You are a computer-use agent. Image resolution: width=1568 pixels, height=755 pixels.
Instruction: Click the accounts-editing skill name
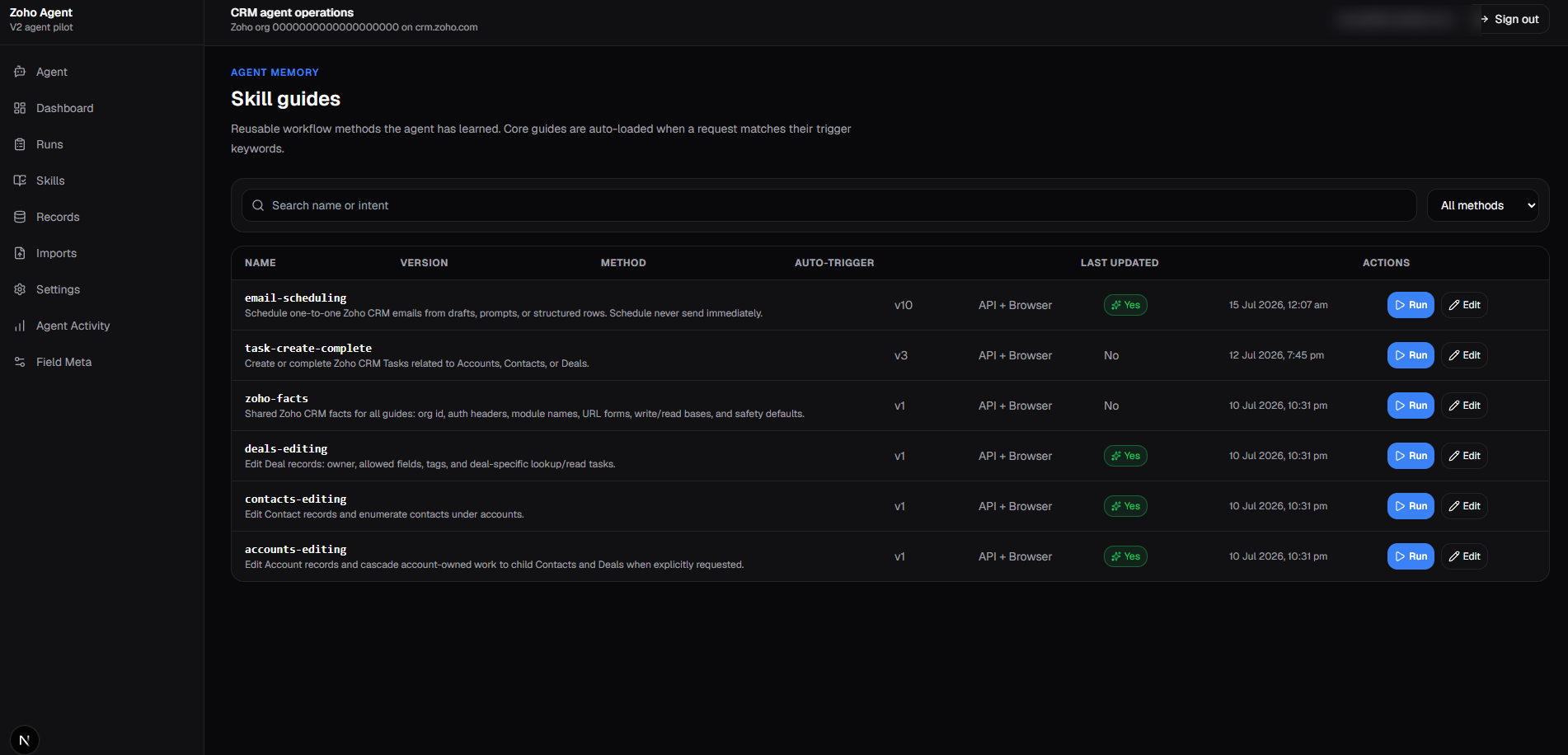(x=295, y=549)
